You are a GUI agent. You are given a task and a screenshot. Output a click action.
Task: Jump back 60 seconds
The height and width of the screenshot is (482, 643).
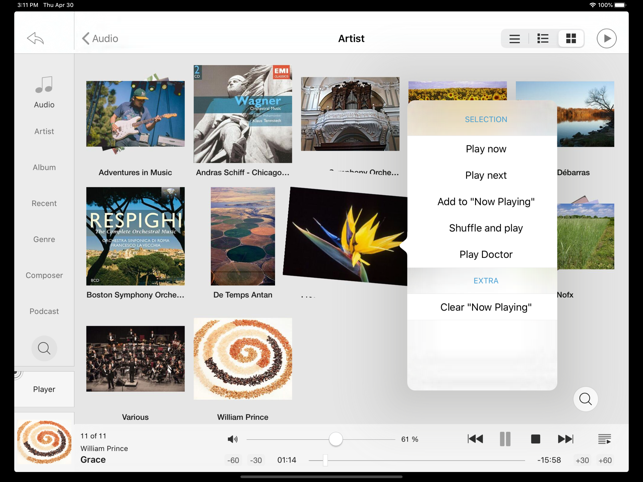(233, 460)
